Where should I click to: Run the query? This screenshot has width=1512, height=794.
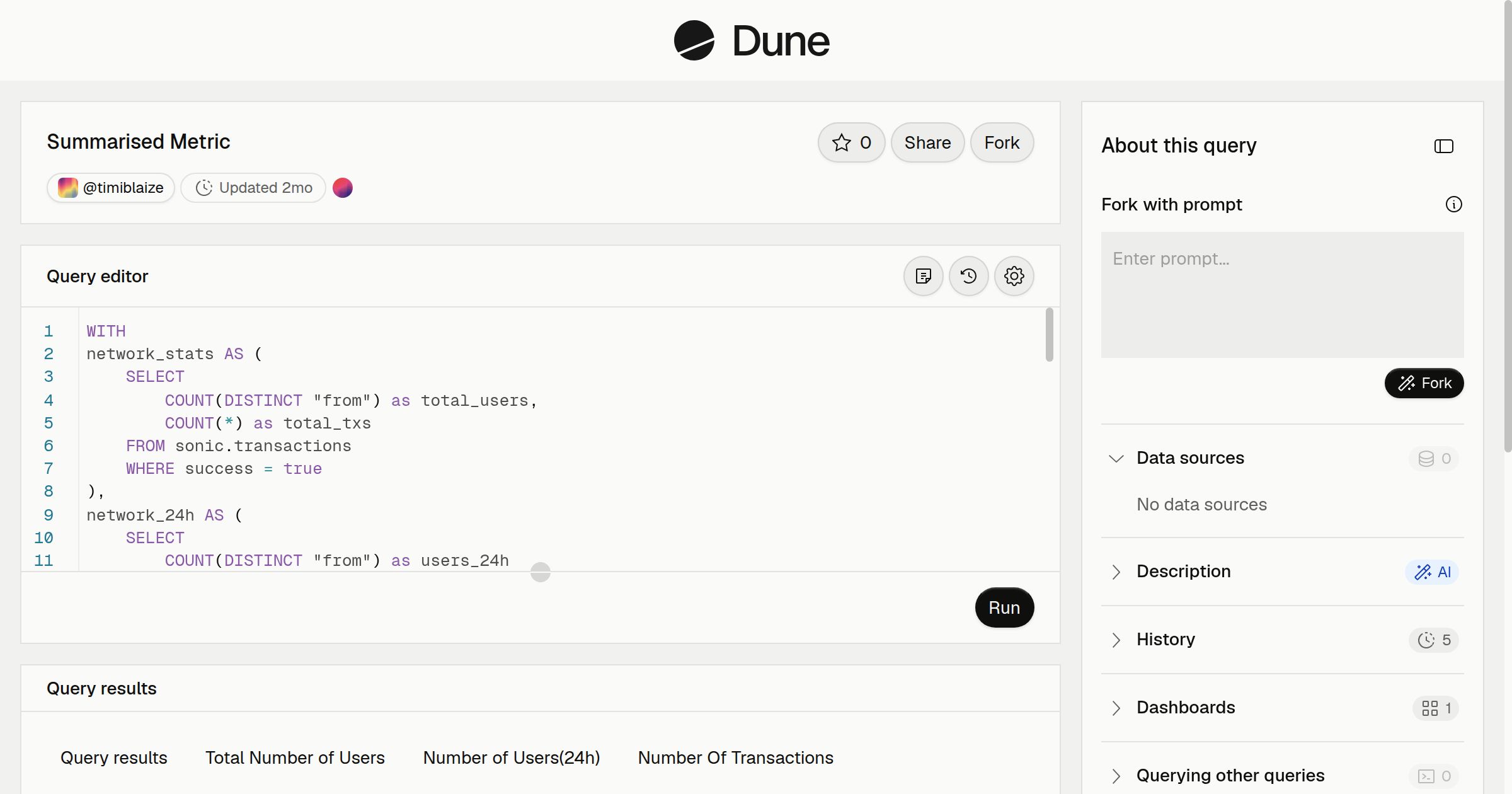pos(1004,607)
